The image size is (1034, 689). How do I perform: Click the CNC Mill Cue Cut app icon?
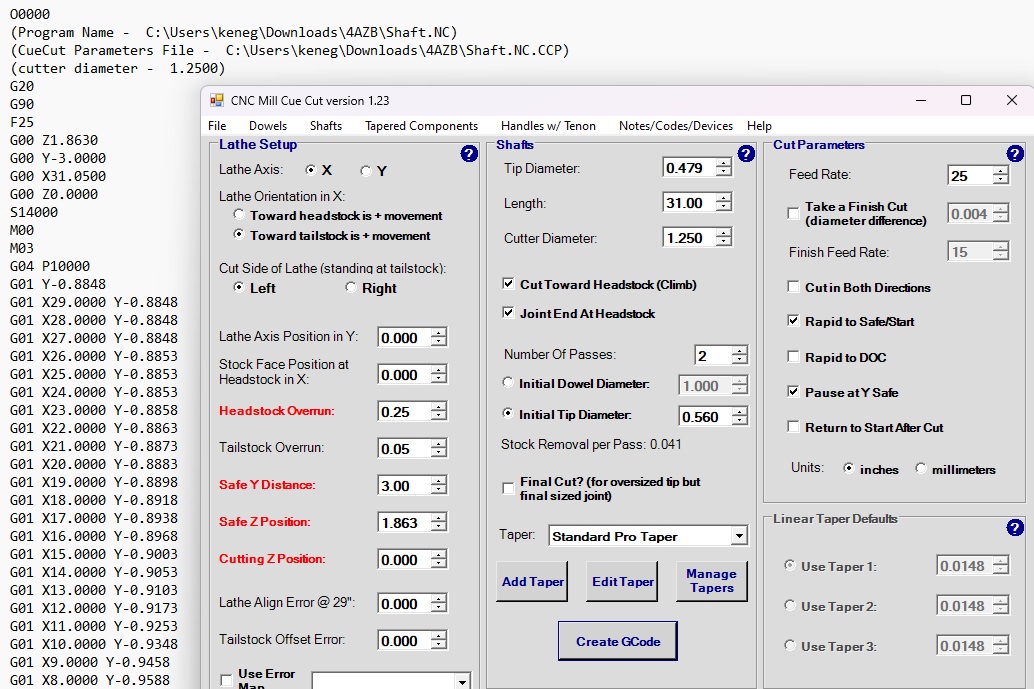pos(216,100)
